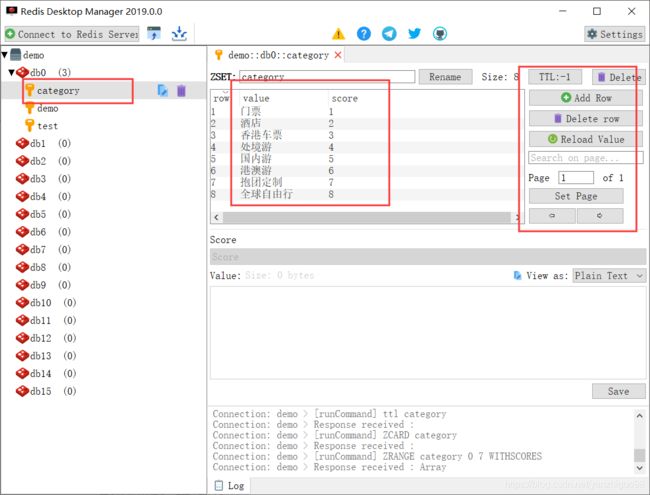Click Connect to Redis Server button
Screen dimensions: 650x495
tap(72, 34)
